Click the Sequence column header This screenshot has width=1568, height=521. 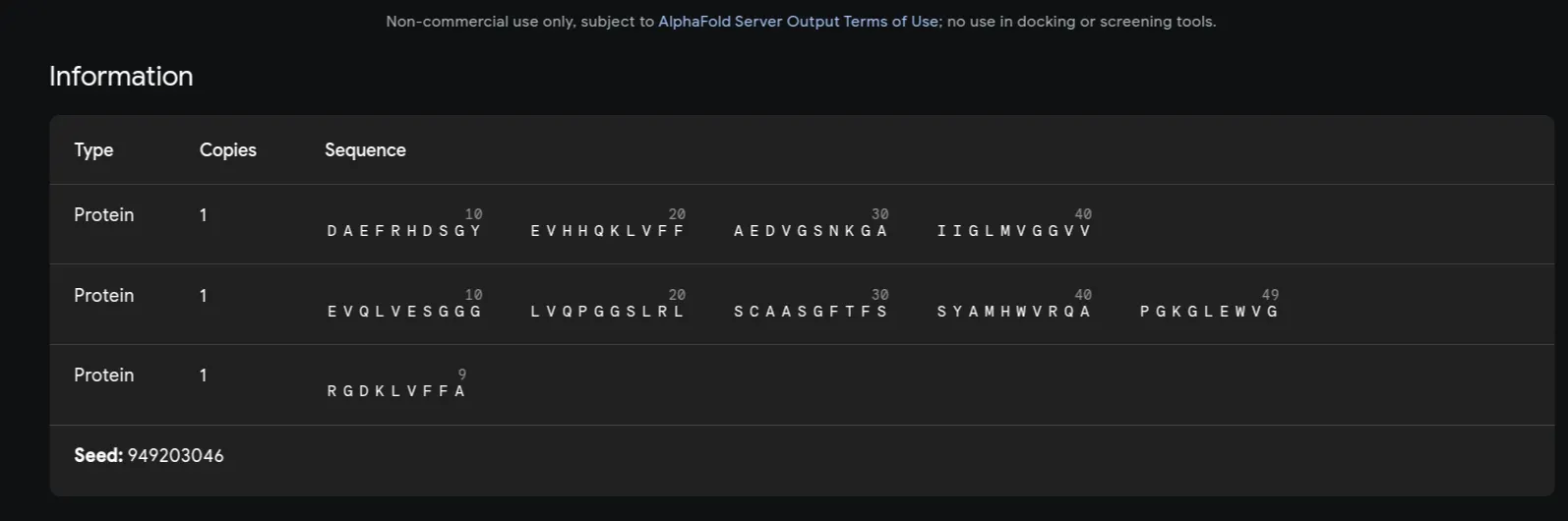(365, 149)
